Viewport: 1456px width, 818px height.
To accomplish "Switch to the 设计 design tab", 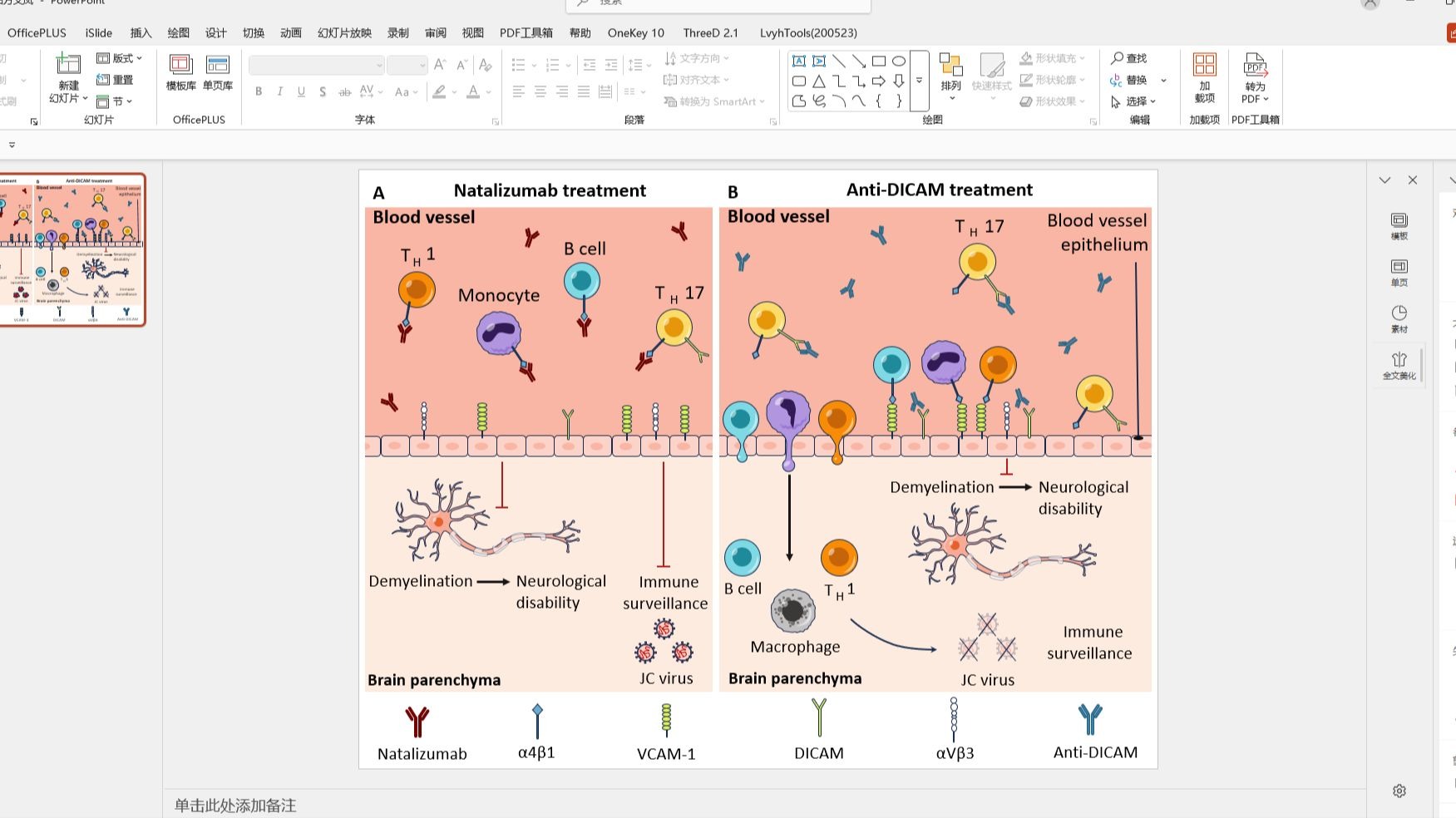I will 216,32.
